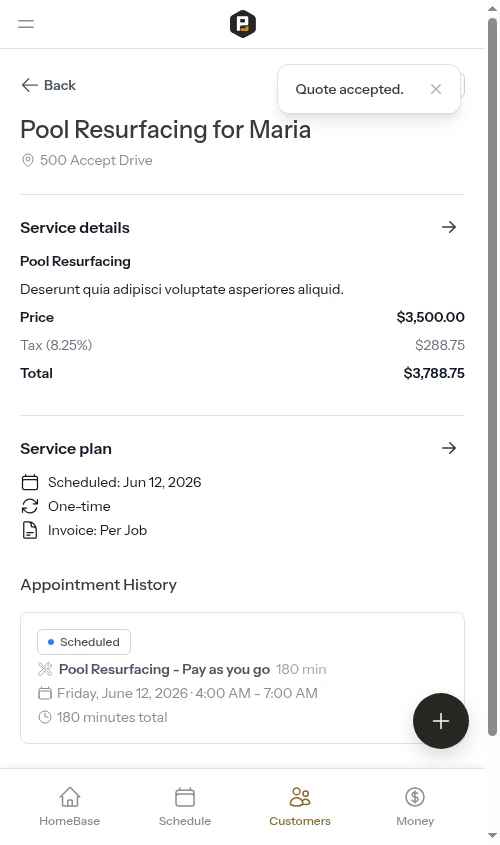The image size is (500, 845).
Task: Click the clock icon by 180 minutes total
Action: pos(45,717)
